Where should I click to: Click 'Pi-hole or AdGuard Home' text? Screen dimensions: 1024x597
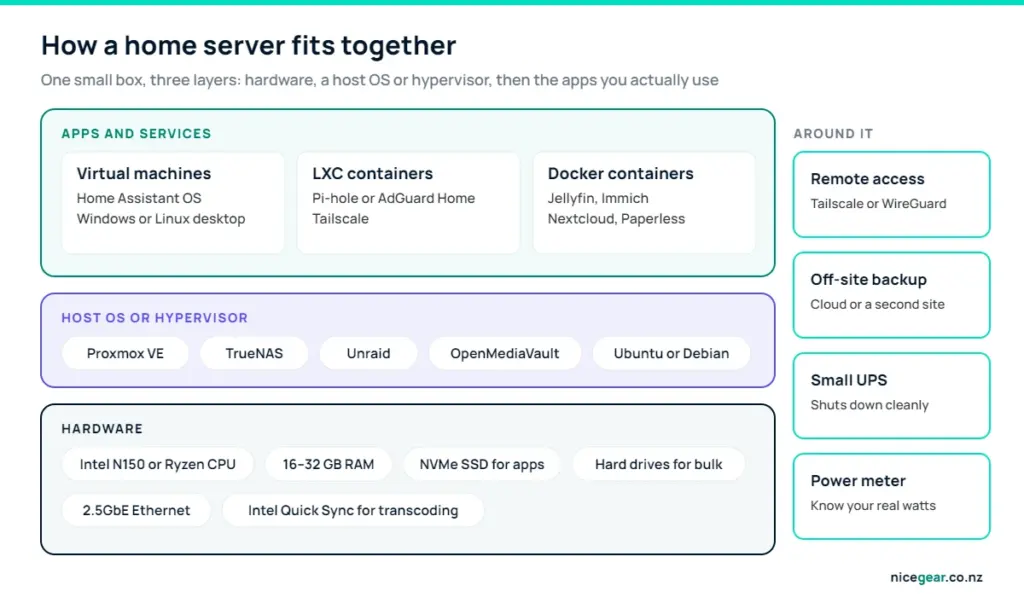(x=393, y=198)
